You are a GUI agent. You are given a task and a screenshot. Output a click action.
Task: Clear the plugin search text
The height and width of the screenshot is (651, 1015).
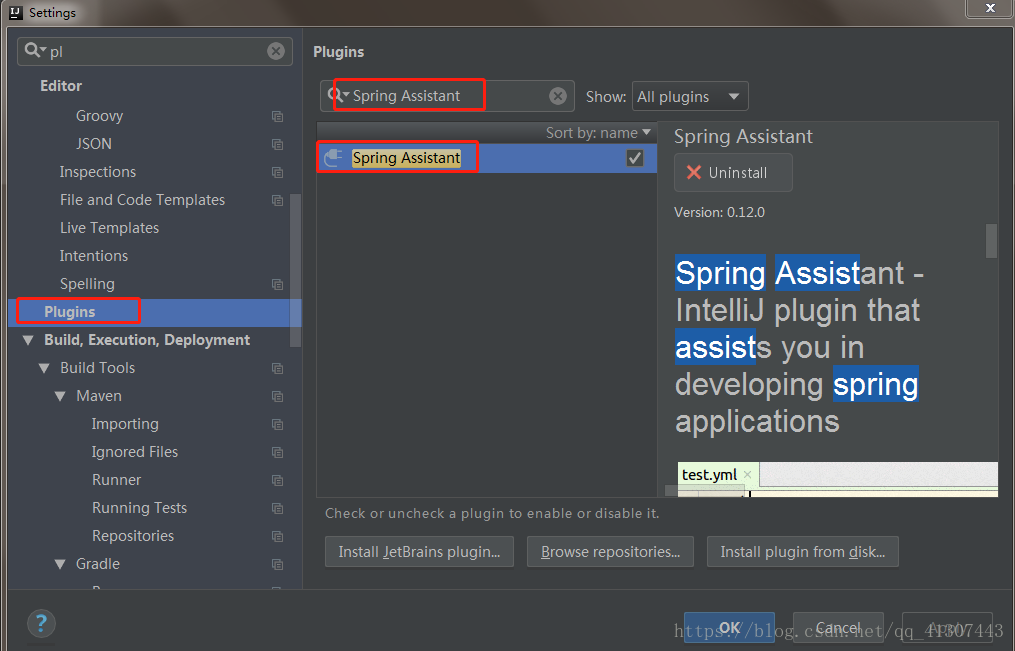(x=557, y=96)
